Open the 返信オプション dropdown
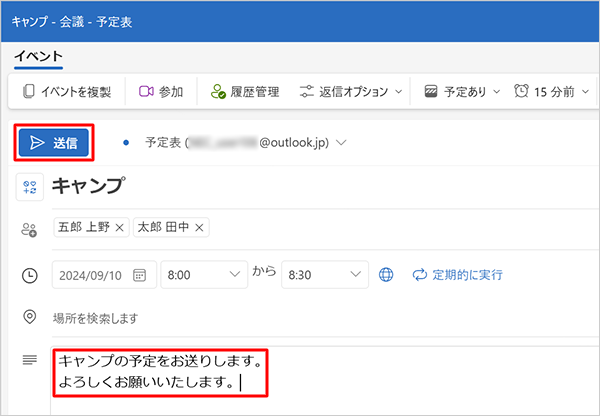This screenshot has height=416, width=600. [351, 91]
